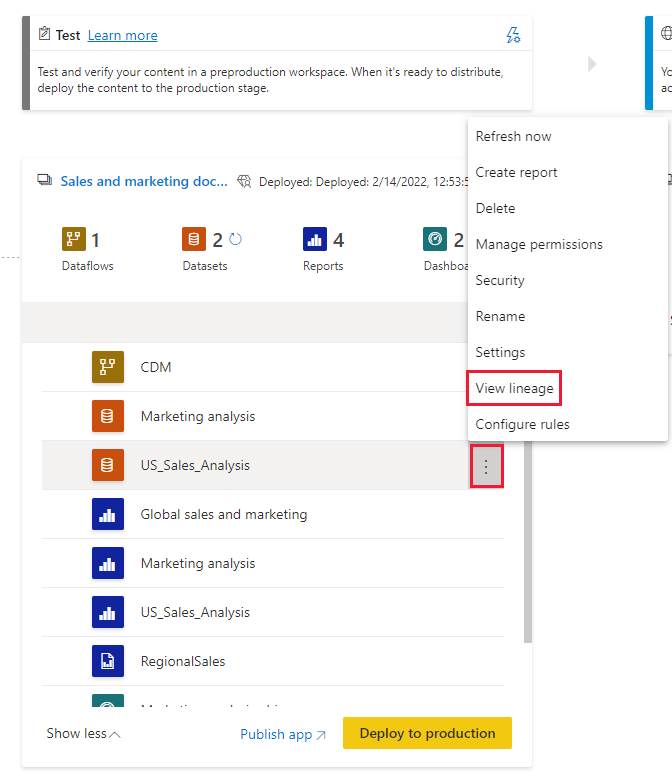Click the Global sales and marketing report icon

pos(108,514)
